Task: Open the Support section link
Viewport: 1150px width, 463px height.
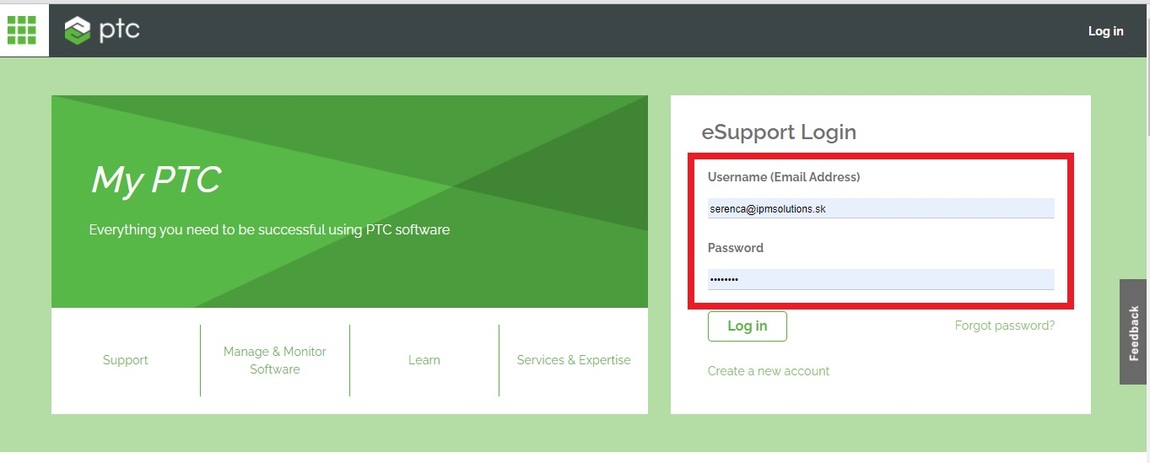Action: pyautogui.click(x=125, y=360)
